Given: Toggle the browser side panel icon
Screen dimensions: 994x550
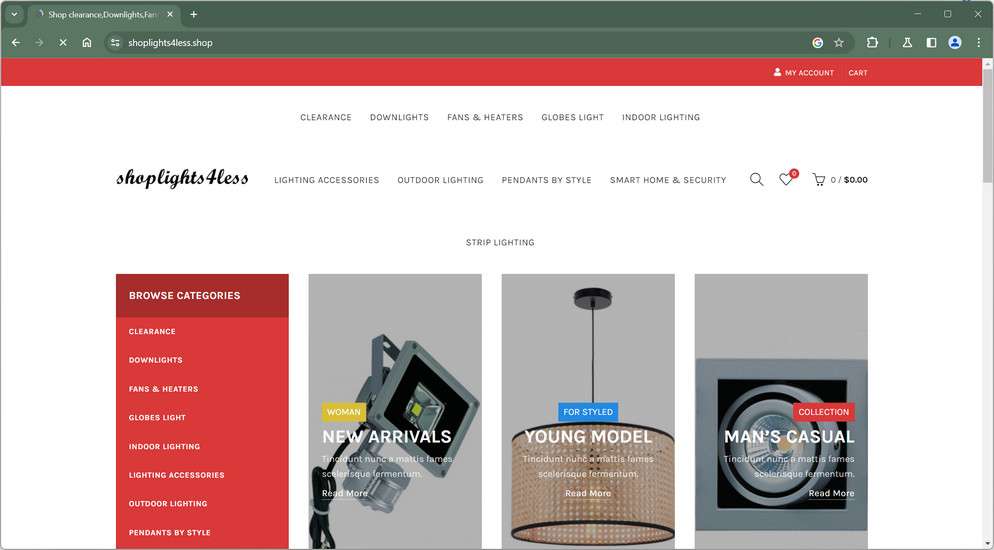Looking at the screenshot, I should coord(931,42).
